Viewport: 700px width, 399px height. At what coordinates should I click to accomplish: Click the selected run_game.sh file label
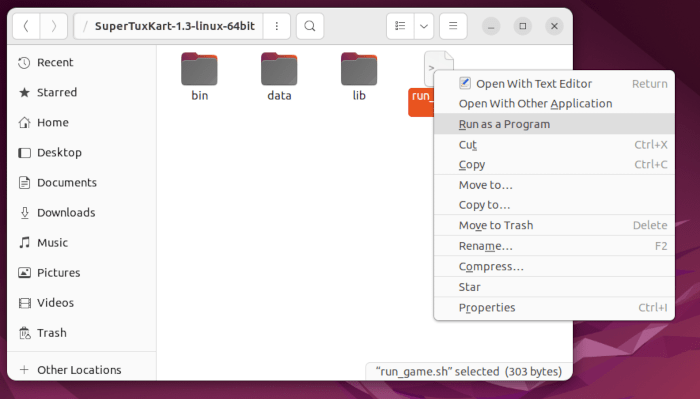click(x=421, y=102)
